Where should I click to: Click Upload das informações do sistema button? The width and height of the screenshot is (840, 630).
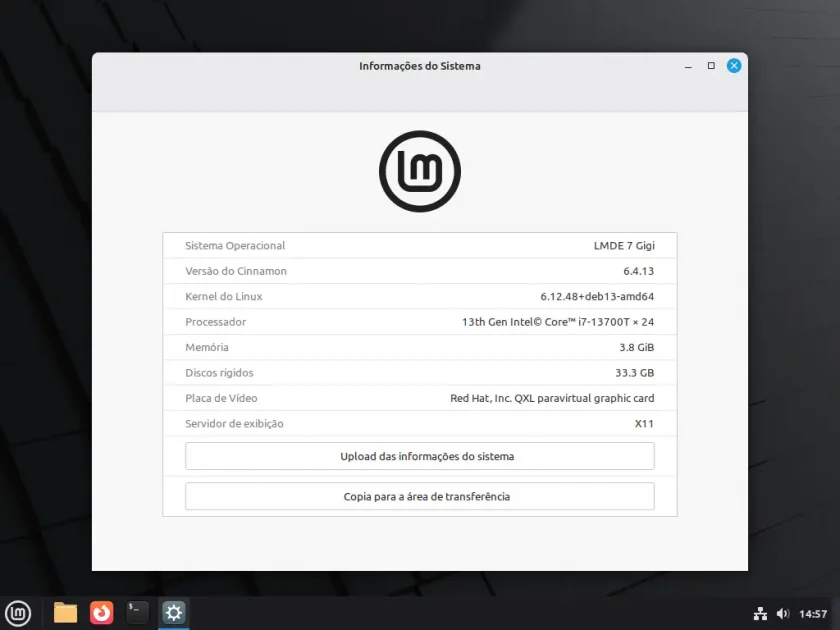pos(420,456)
